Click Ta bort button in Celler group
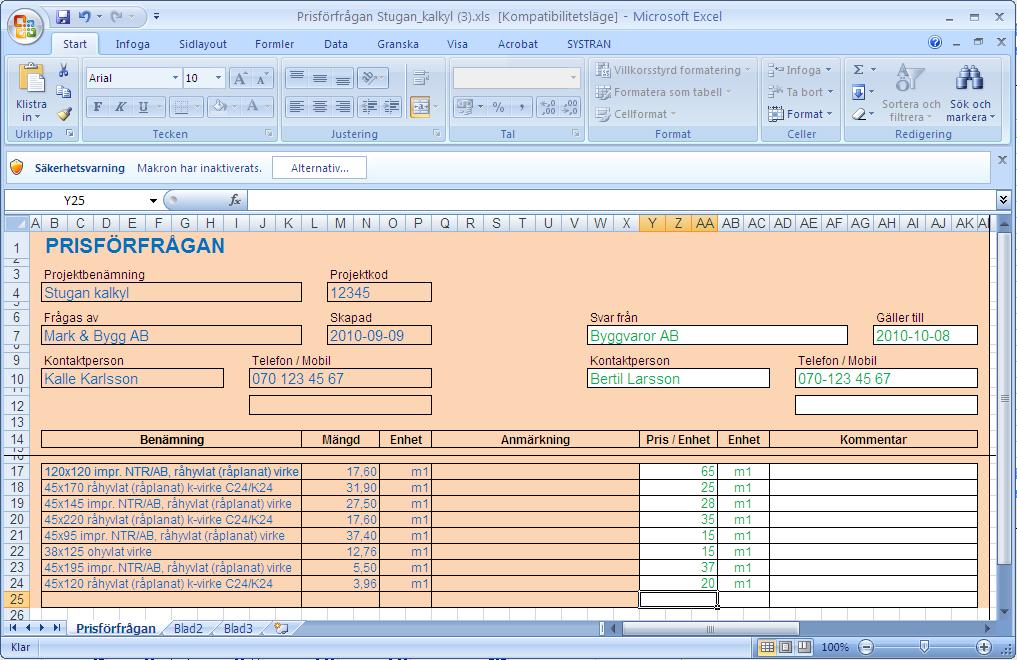Image resolution: width=1017 pixels, height=660 pixels. click(x=801, y=92)
